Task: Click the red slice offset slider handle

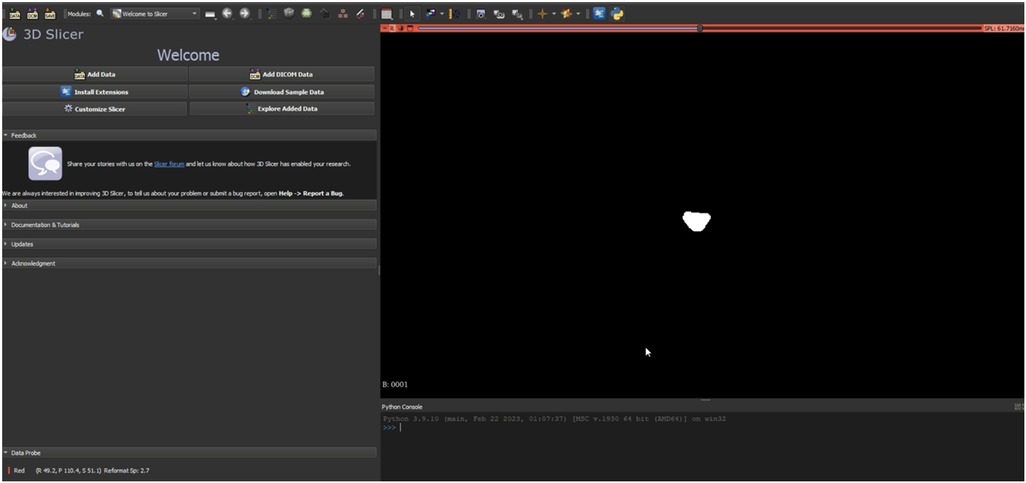Action: [700, 28]
